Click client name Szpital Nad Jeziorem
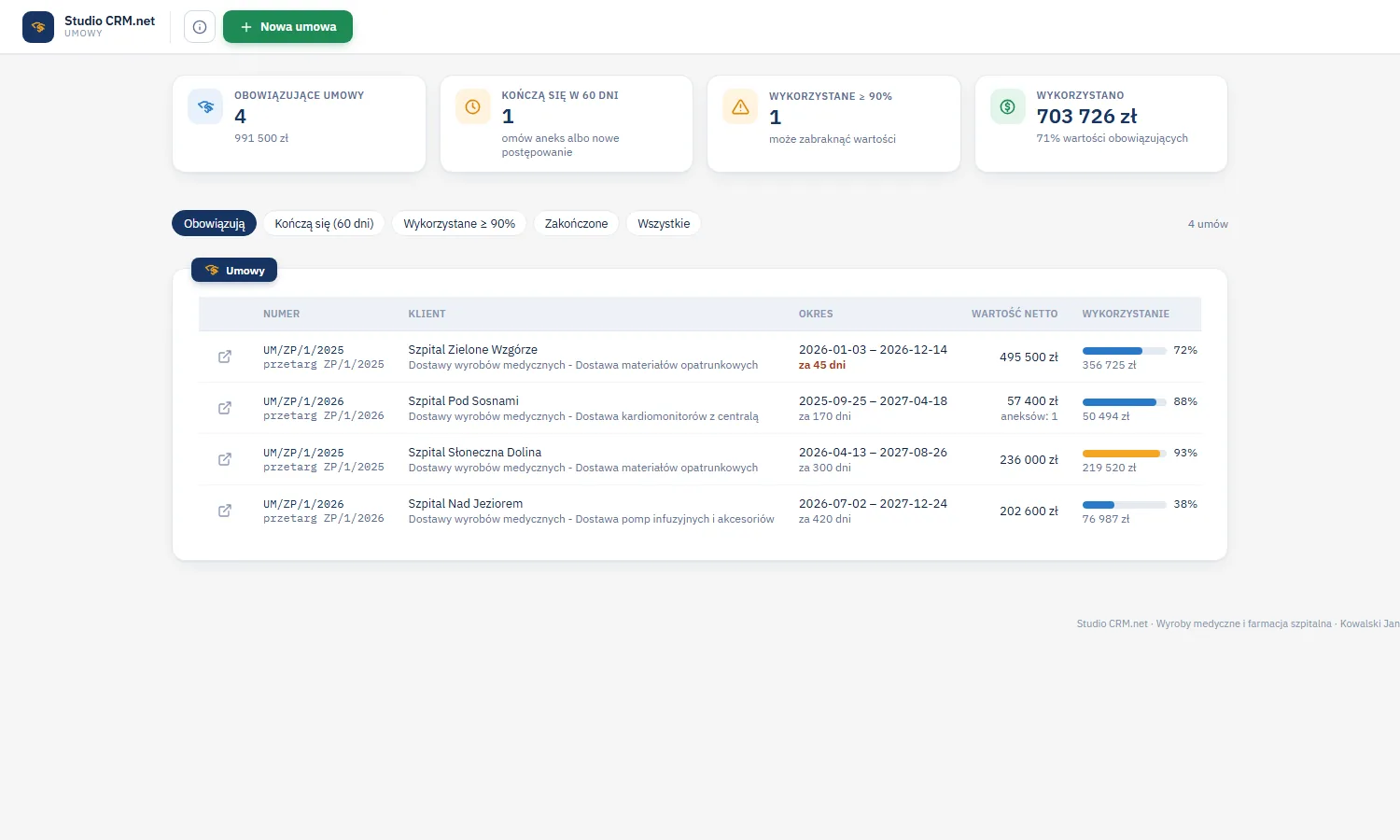The height and width of the screenshot is (840, 1400). tap(465, 503)
